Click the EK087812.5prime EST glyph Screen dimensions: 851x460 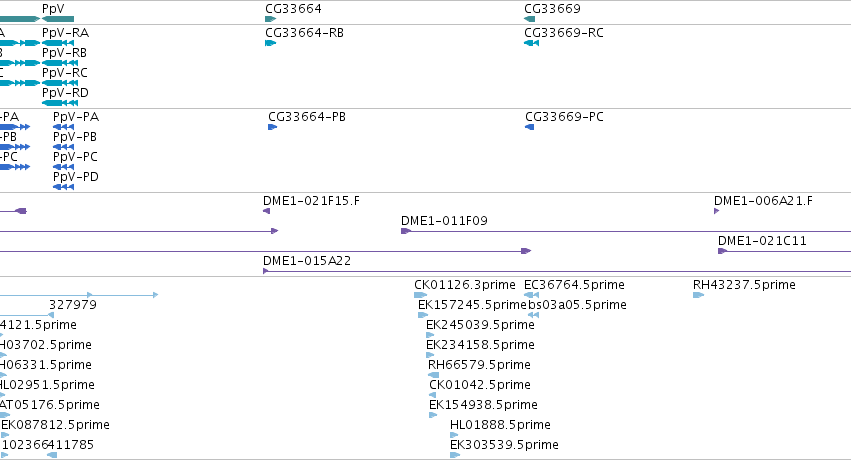[5, 435]
